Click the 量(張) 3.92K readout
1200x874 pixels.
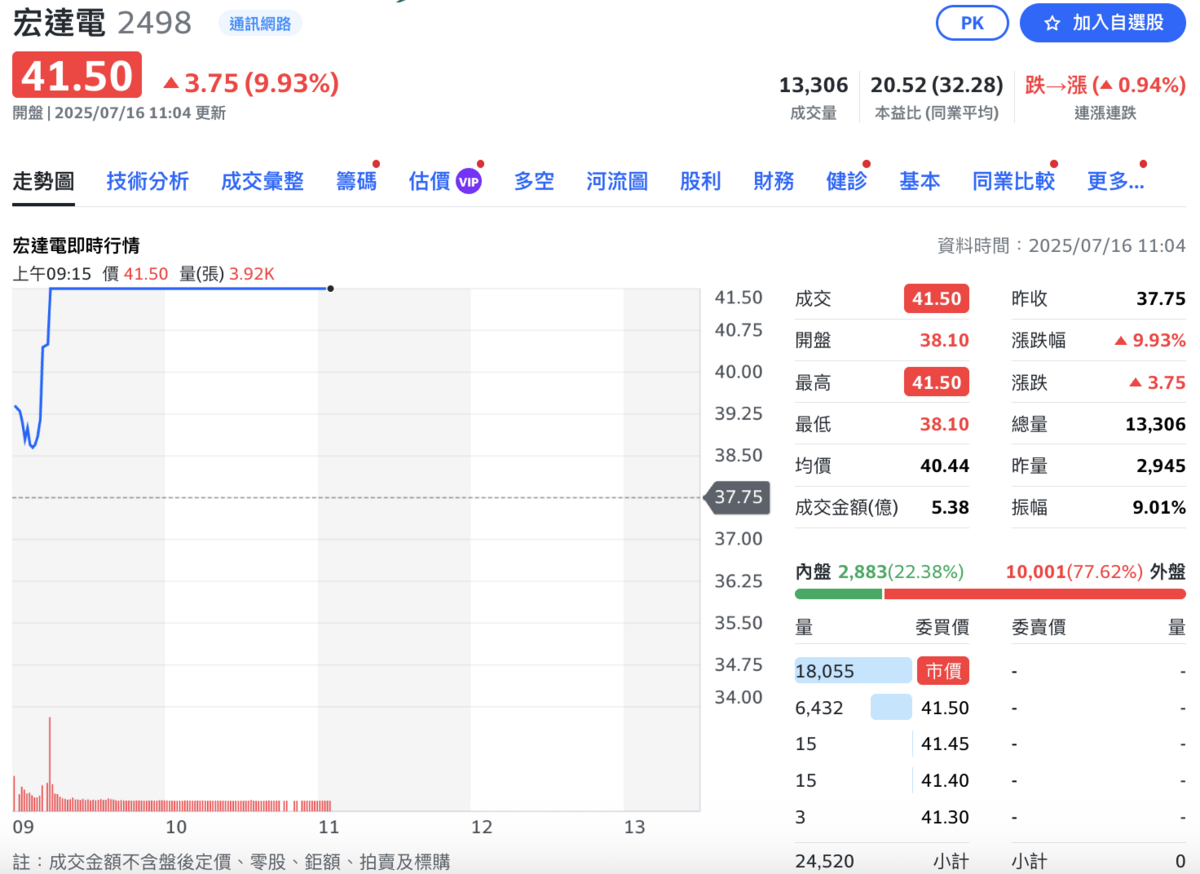click(227, 273)
